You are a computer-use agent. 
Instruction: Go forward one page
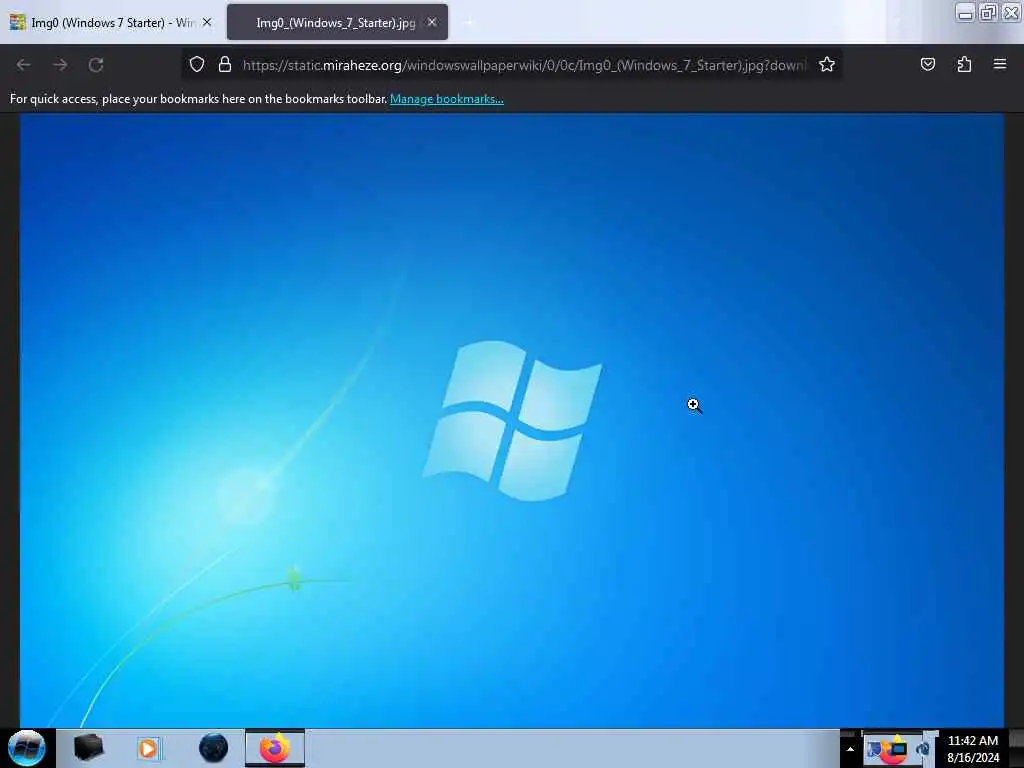tap(60, 65)
